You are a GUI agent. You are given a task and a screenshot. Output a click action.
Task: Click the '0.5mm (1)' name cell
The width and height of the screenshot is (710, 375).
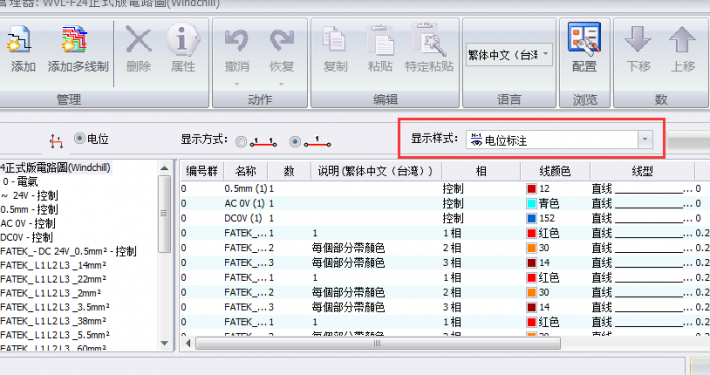(x=245, y=188)
